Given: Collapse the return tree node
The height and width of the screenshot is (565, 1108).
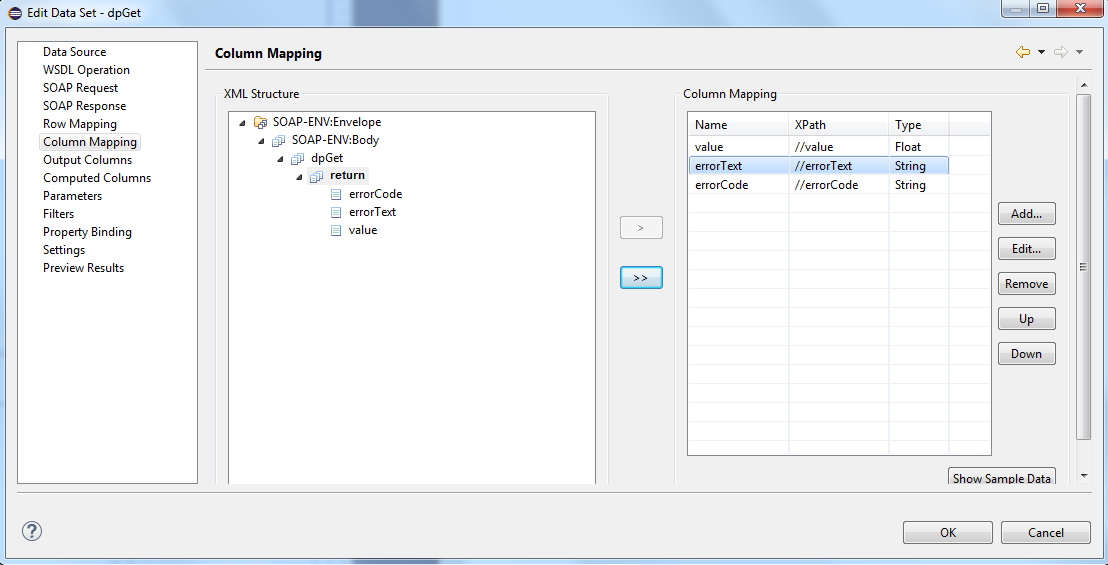Looking at the screenshot, I should click(x=300, y=177).
